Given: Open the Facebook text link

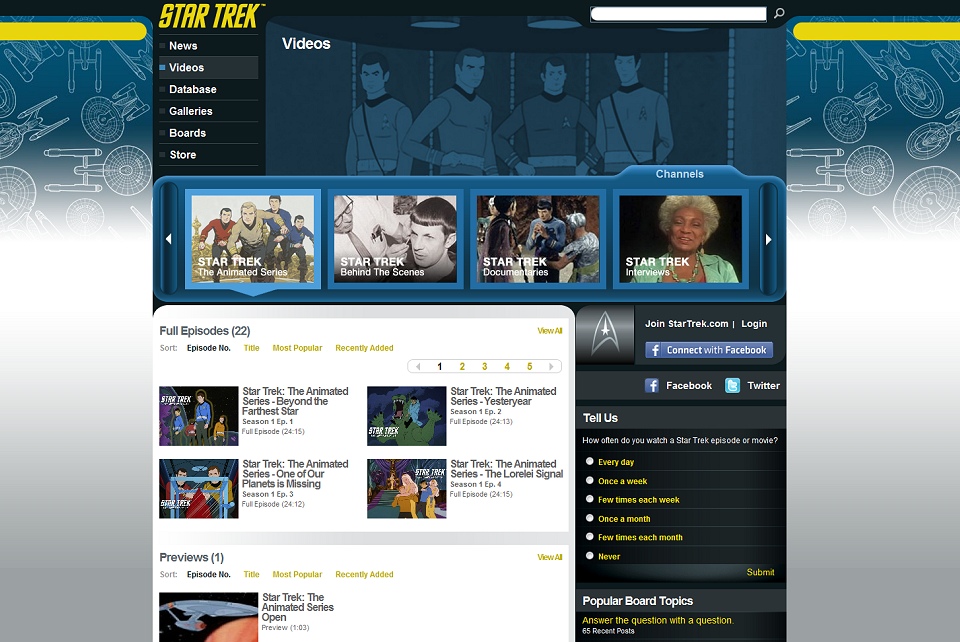Looking at the screenshot, I should point(689,386).
